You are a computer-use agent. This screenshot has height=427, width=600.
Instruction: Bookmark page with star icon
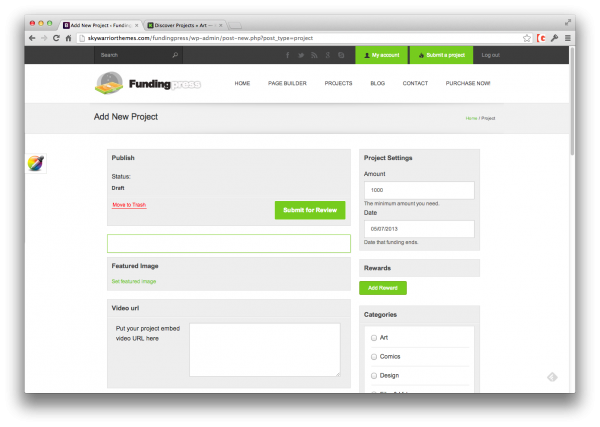(527, 38)
